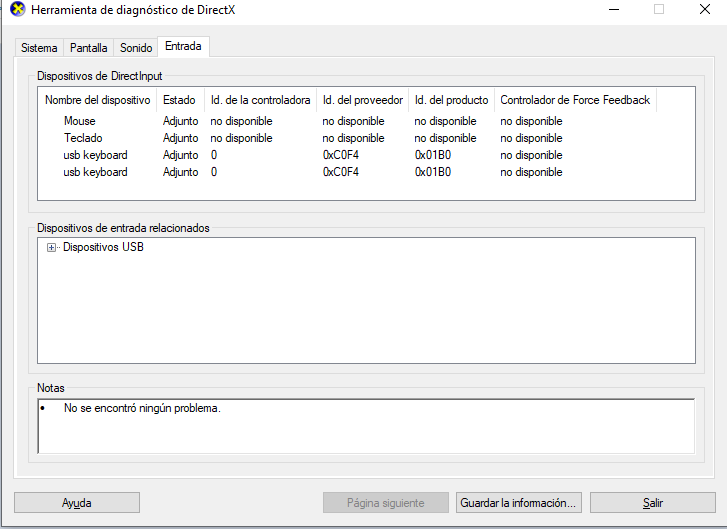Click the Estado column header
The height and width of the screenshot is (529, 727).
(x=180, y=100)
